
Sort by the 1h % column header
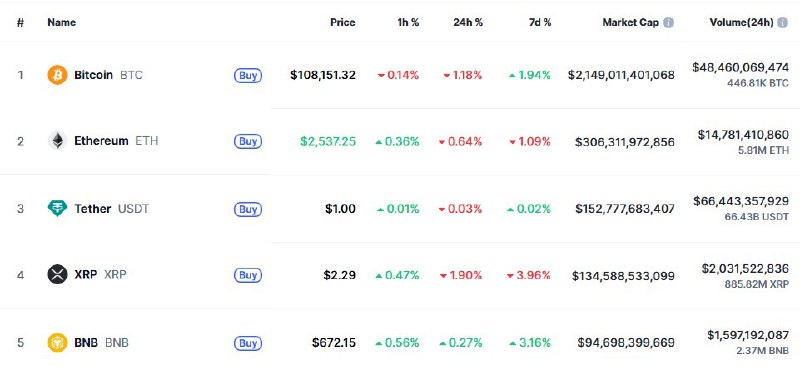pos(408,22)
